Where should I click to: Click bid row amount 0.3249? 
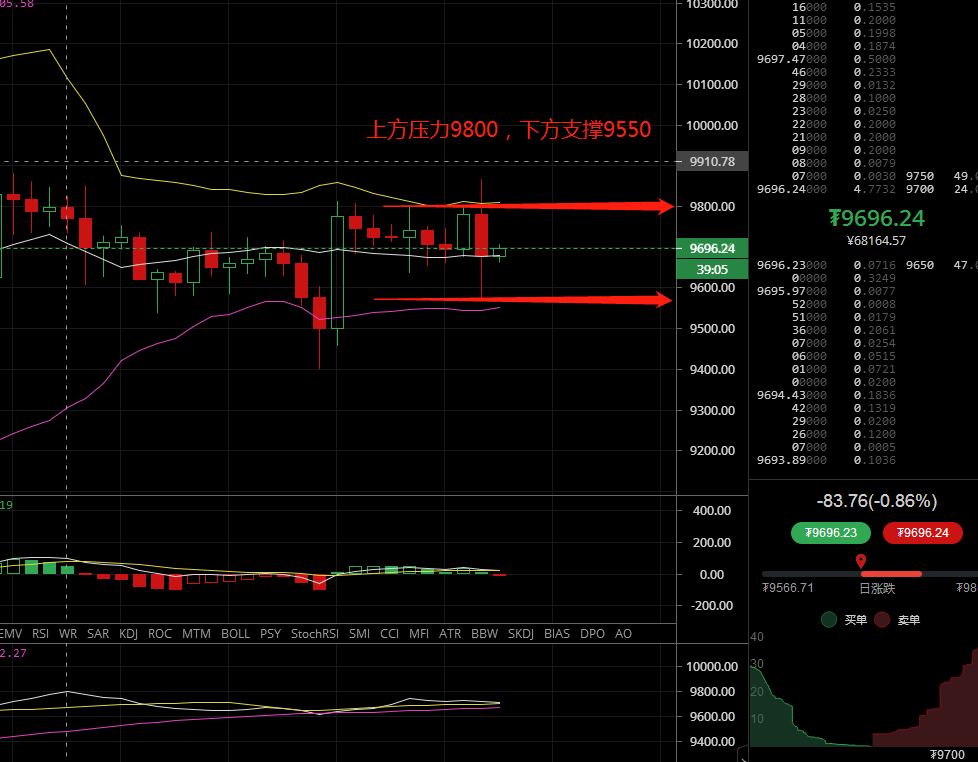[x=874, y=278]
